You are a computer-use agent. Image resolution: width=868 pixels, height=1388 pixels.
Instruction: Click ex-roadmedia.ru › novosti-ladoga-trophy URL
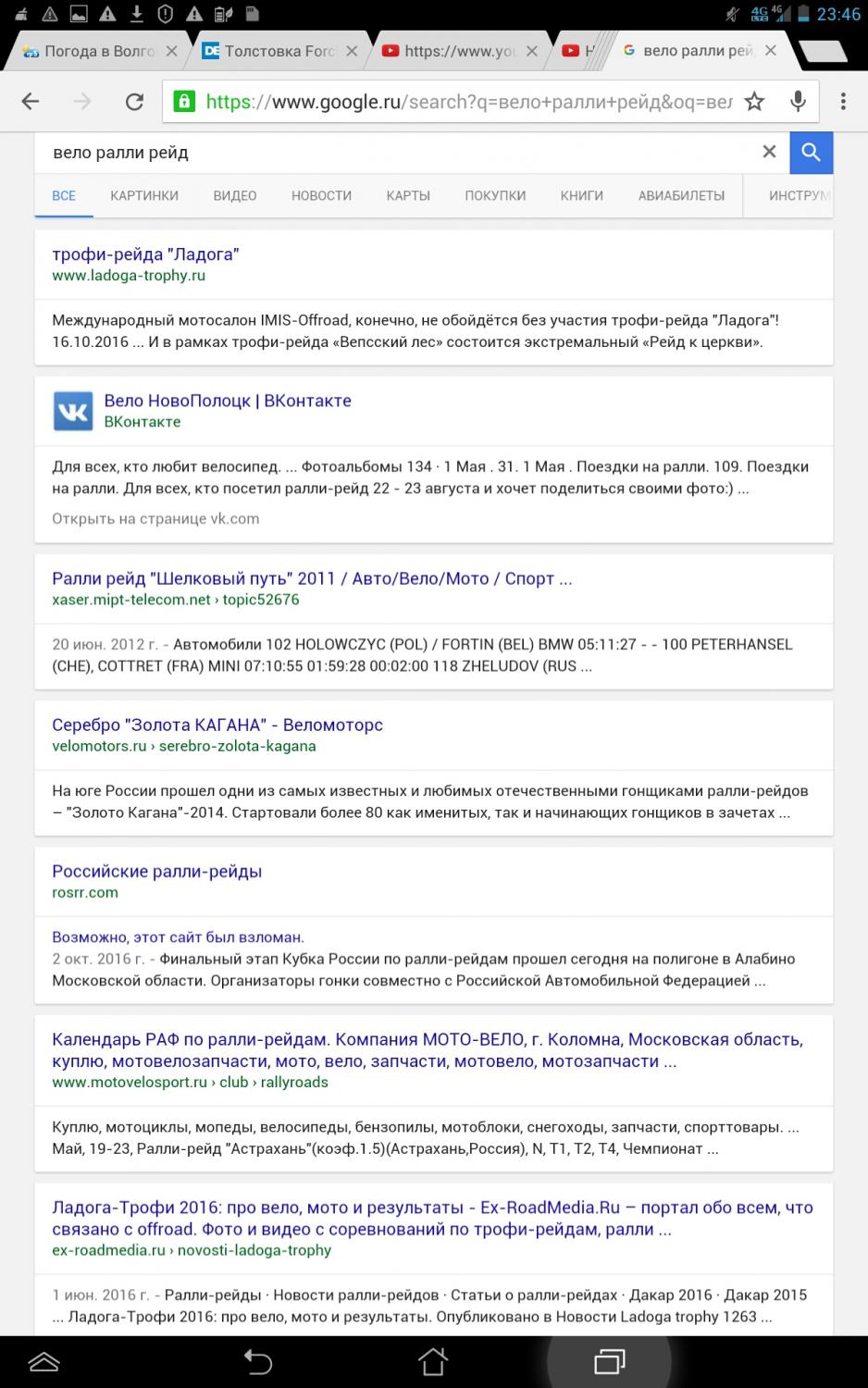click(x=192, y=1250)
